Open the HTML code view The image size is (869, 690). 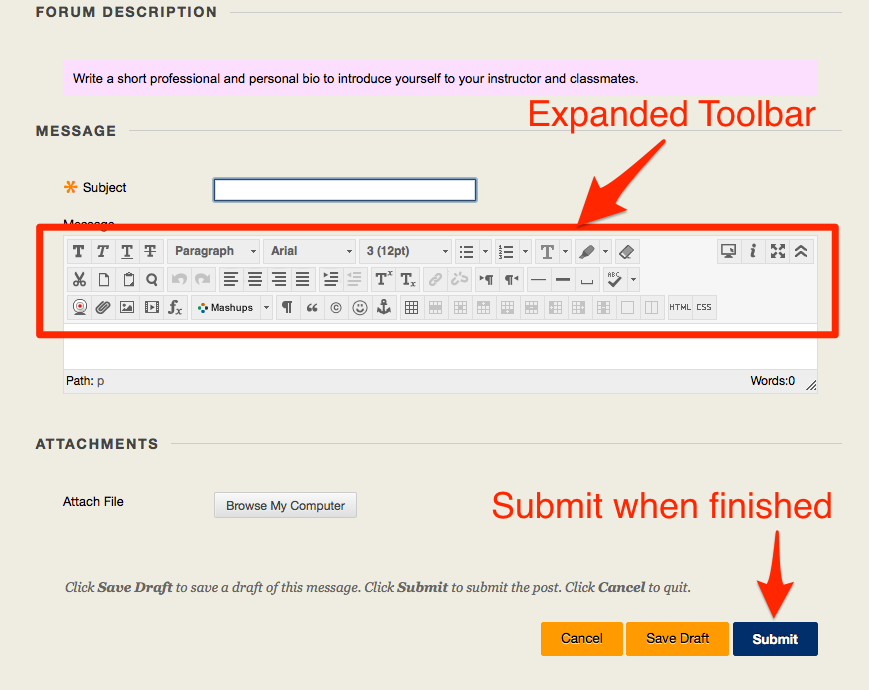(680, 308)
